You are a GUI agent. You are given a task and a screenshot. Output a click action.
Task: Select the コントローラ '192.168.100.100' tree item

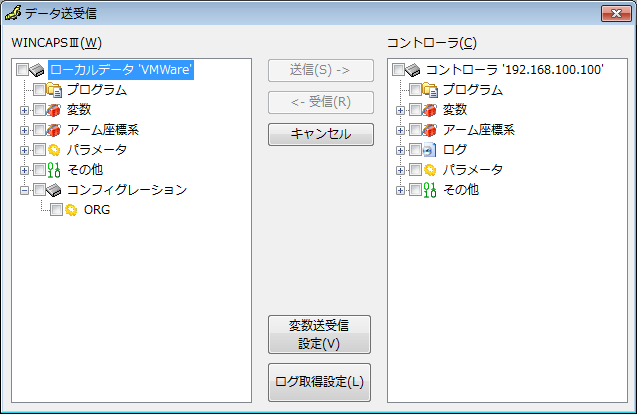click(514, 70)
